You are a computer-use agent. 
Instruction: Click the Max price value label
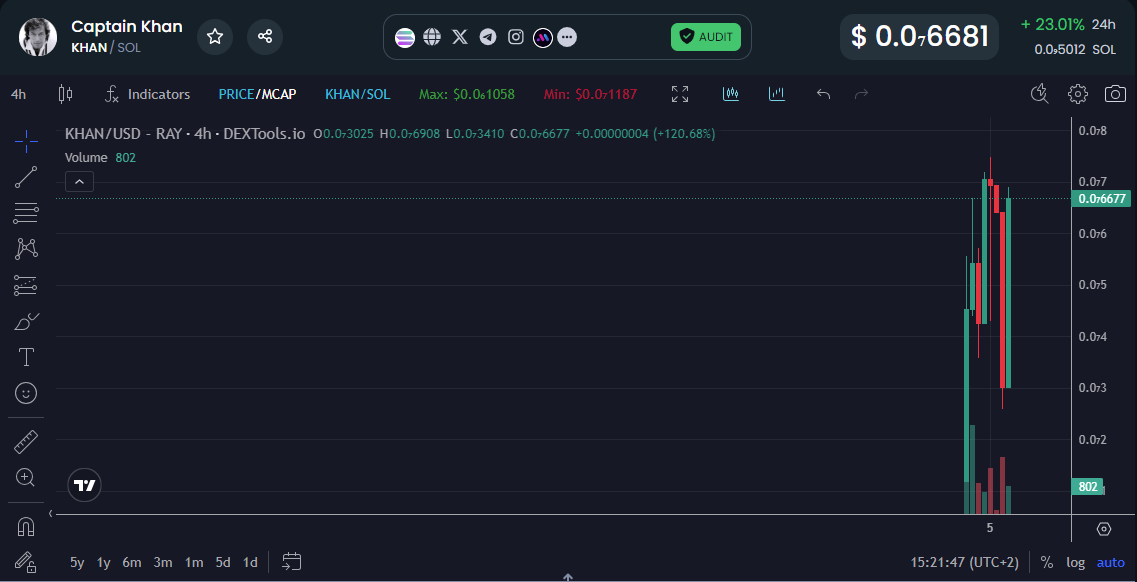[x=467, y=94]
